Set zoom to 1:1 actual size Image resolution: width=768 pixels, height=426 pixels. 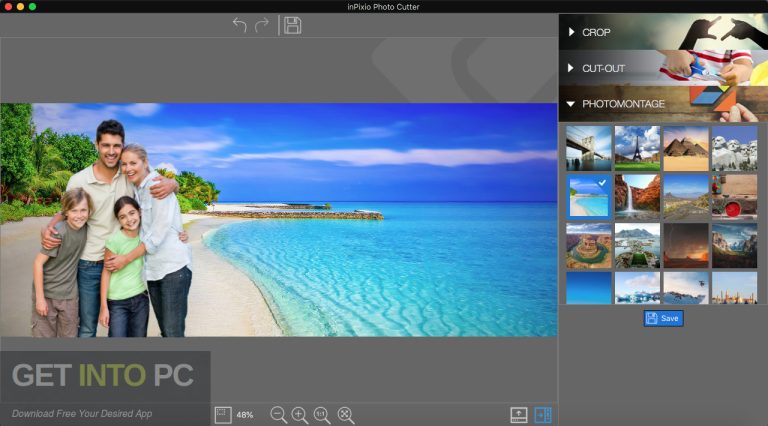point(322,414)
